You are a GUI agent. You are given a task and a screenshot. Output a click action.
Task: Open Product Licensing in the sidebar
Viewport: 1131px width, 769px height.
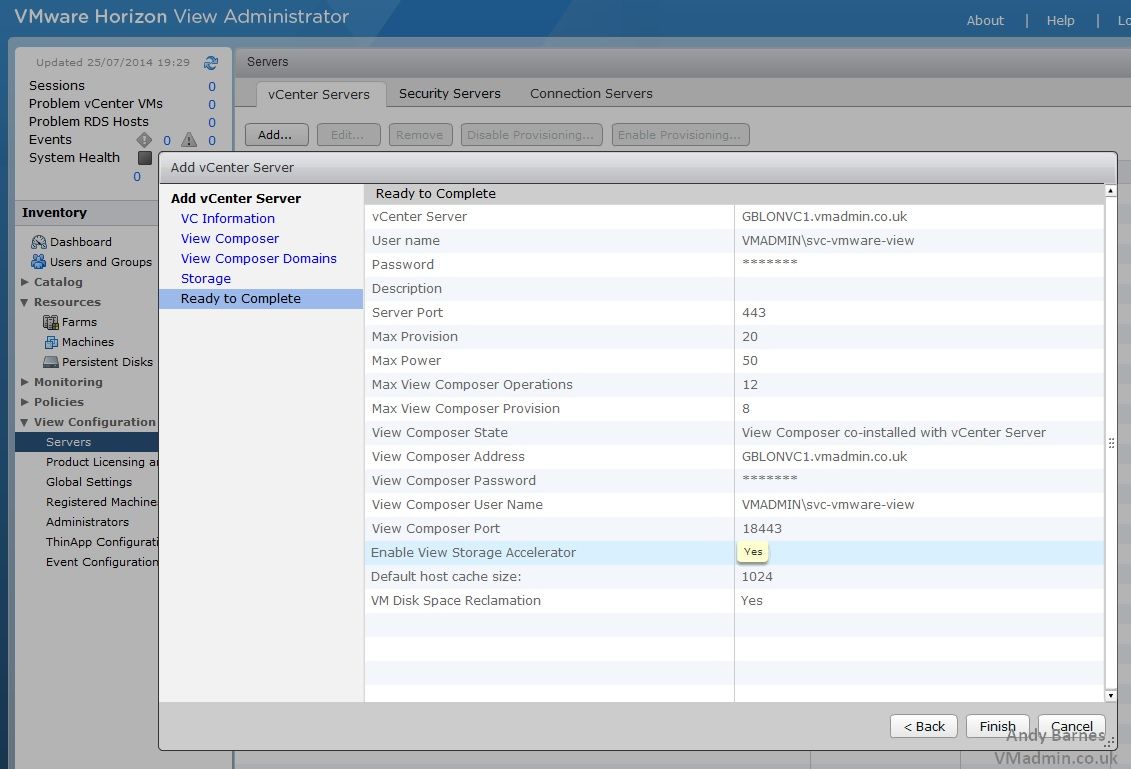(x=102, y=462)
